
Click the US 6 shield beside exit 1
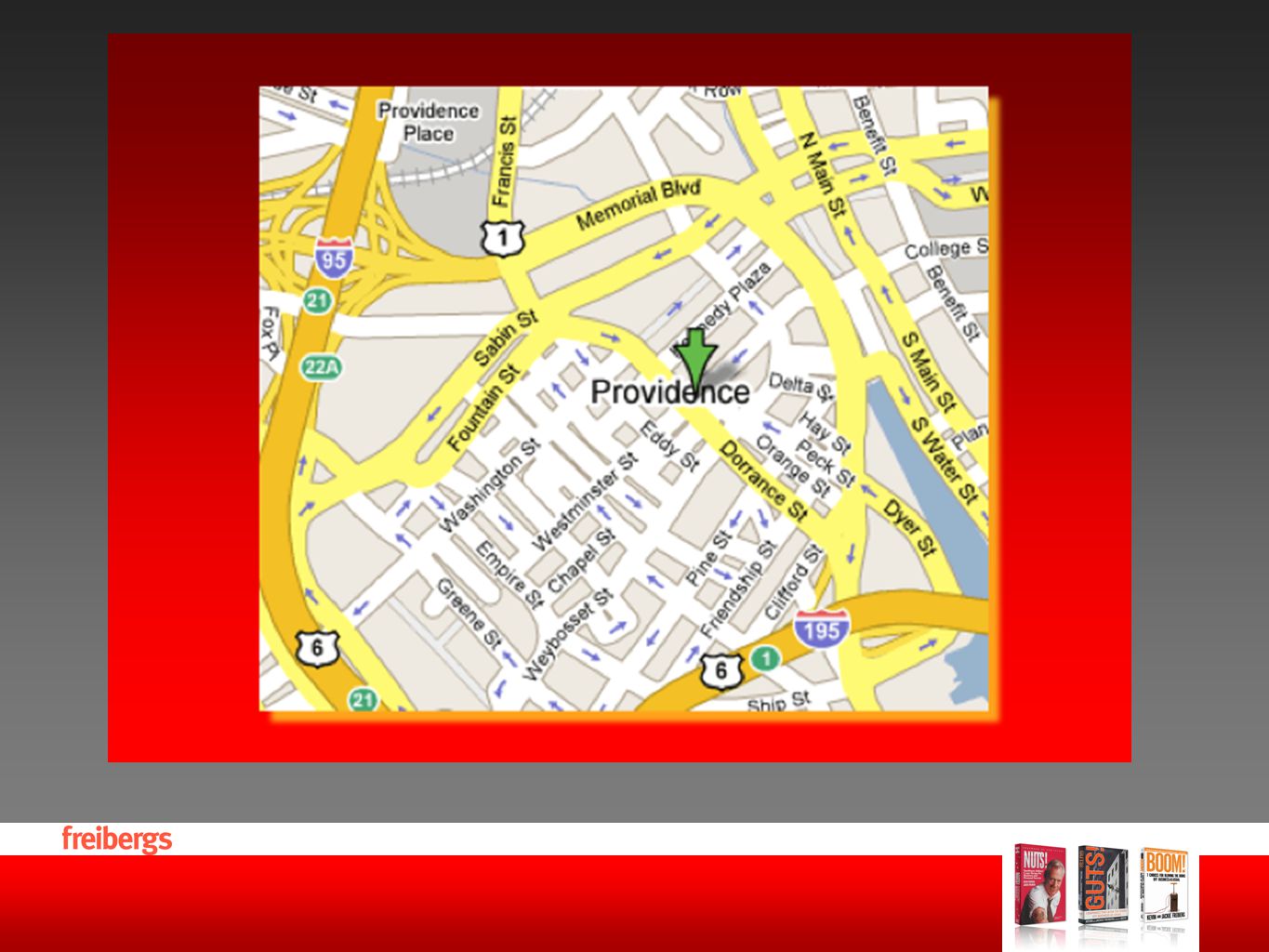pyautogui.click(x=721, y=671)
